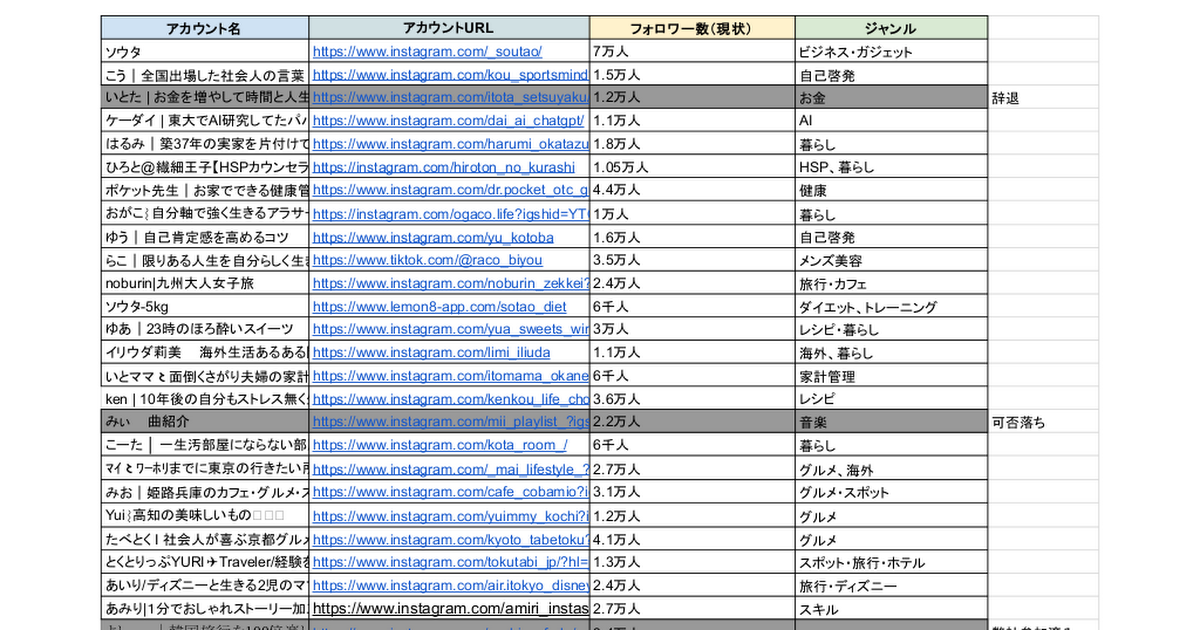
Task: Select the 3.5万人 follower count cell
Action: pos(692,260)
